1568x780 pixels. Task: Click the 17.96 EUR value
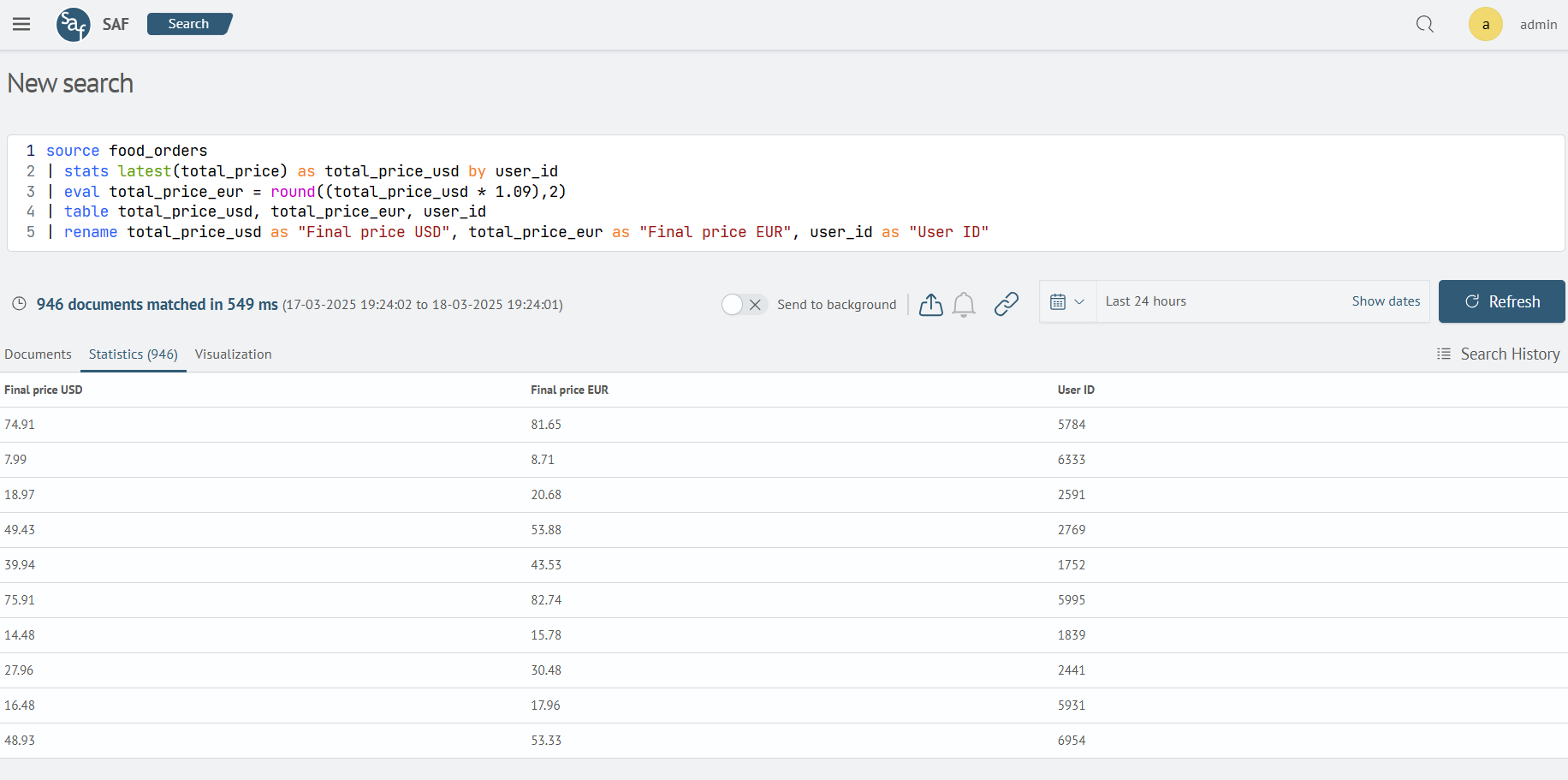(x=545, y=706)
